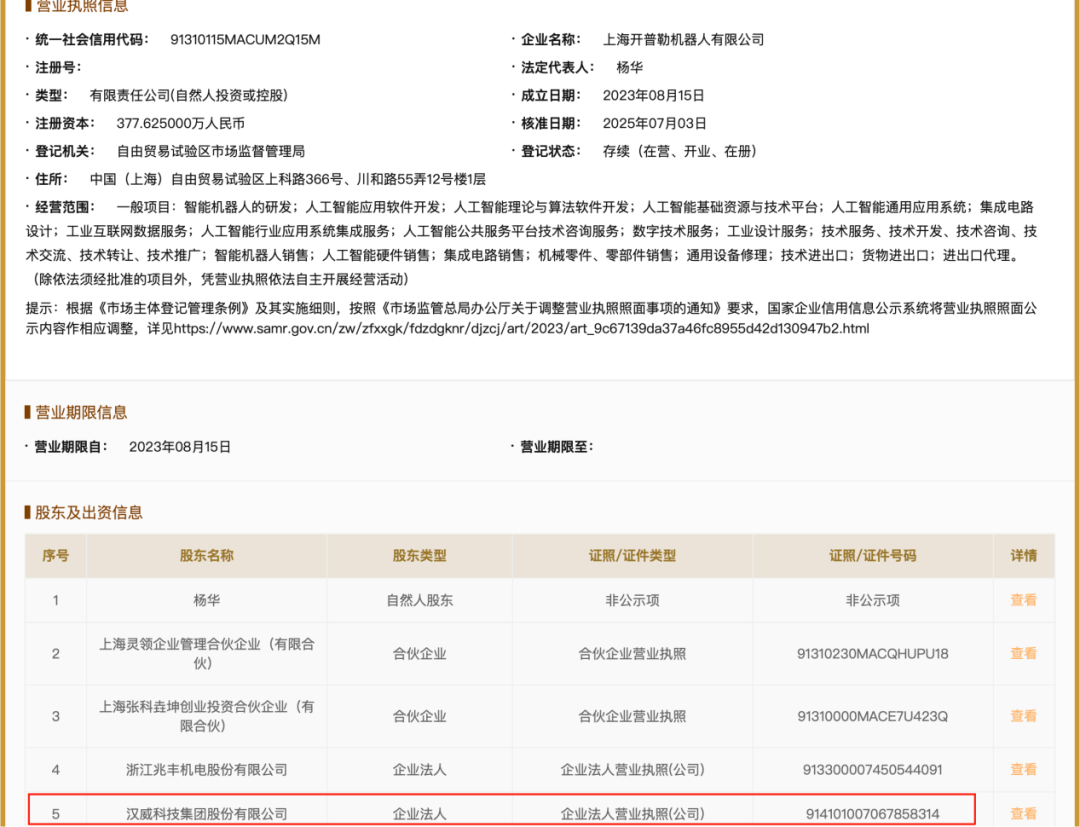Open 查看 details for 上海张科垚坤创业投资合伙企业
1080x827 pixels.
[1023, 716]
